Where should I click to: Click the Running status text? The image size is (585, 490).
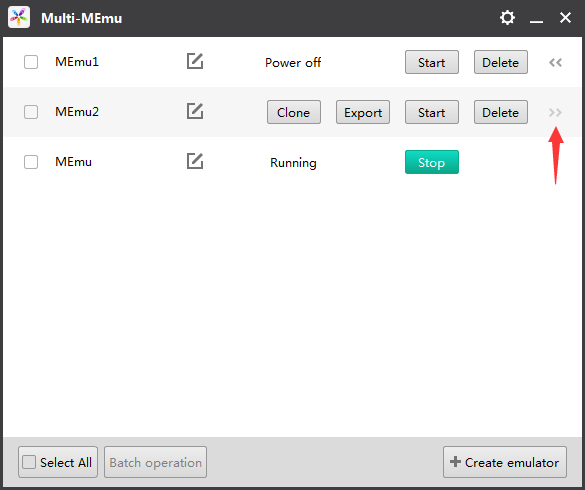pyautogui.click(x=293, y=163)
